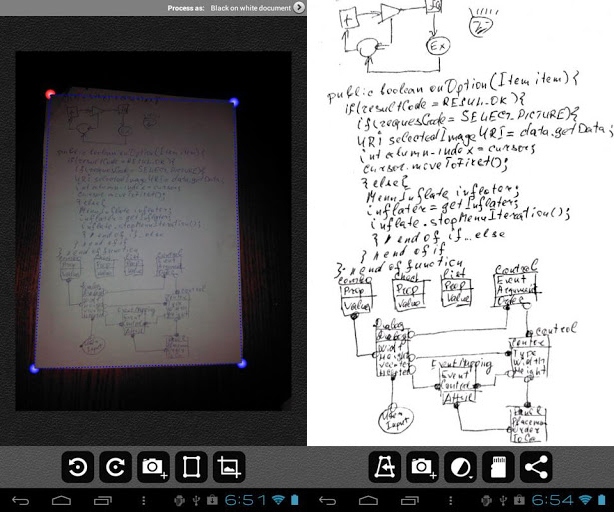Apply crop with the crop icon

pyautogui.click(x=228, y=466)
